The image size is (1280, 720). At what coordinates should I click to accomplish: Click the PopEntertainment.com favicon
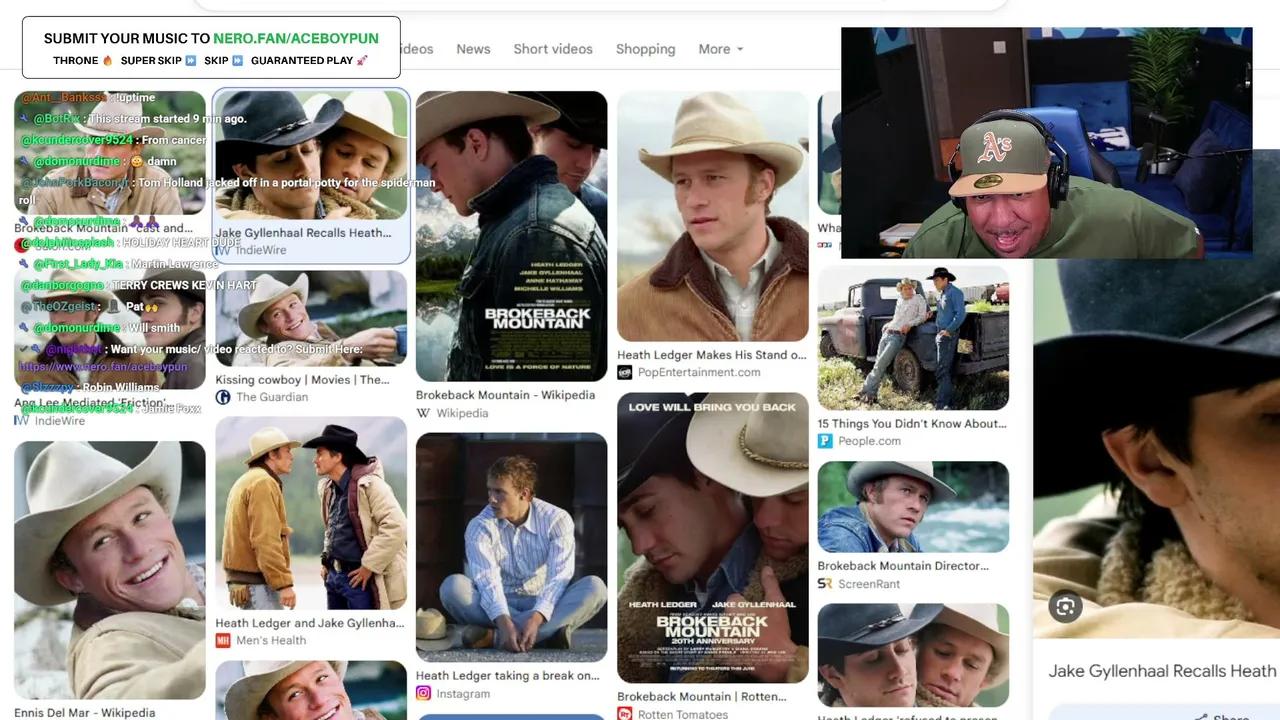click(625, 372)
